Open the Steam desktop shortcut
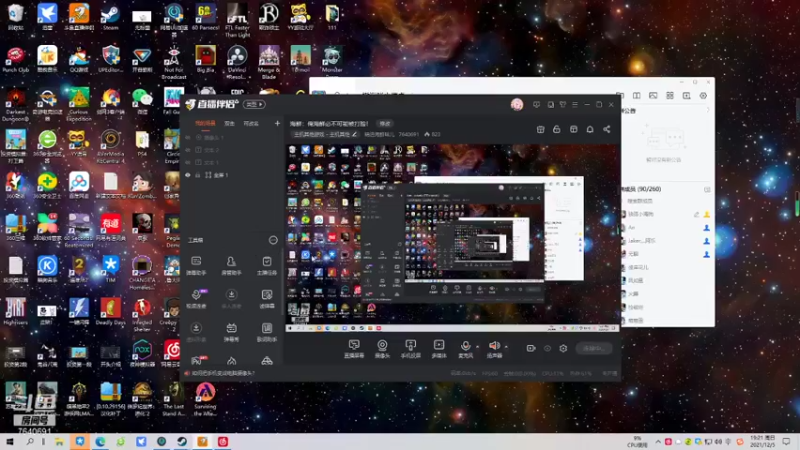The width and height of the screenshot is (800, 450). click(110, 17)
